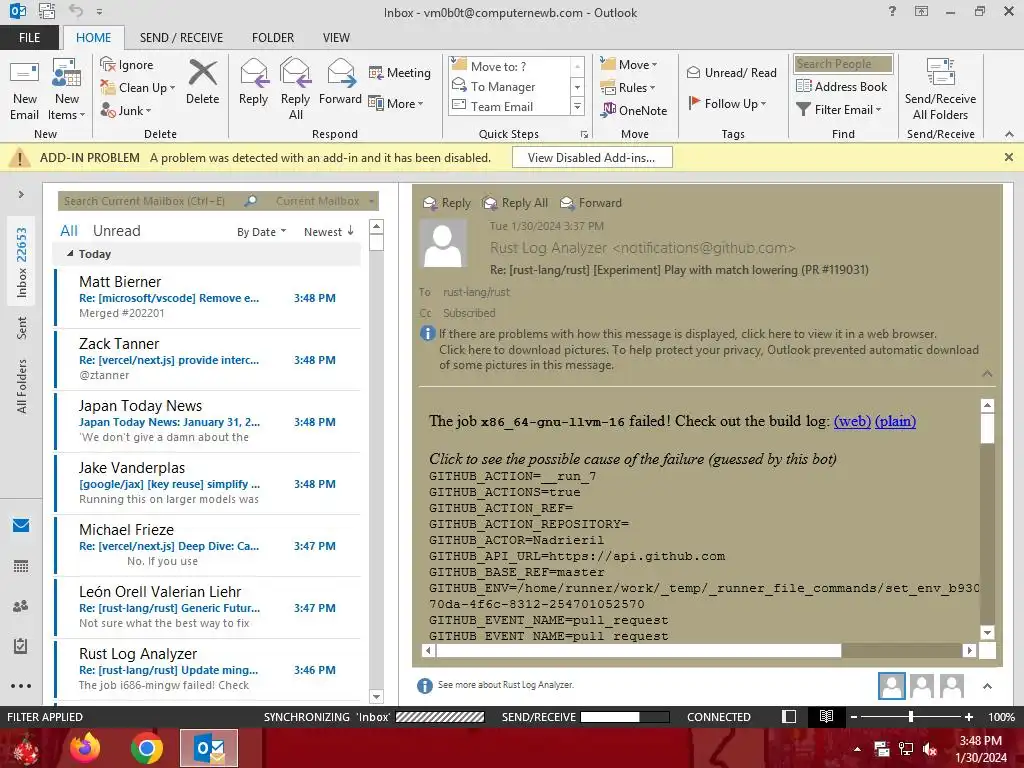The height and width of the screenshot is (768, 1024).
Task: Toggle the Newest sort order
Action: pyautogui.click(x=328, y=232)
